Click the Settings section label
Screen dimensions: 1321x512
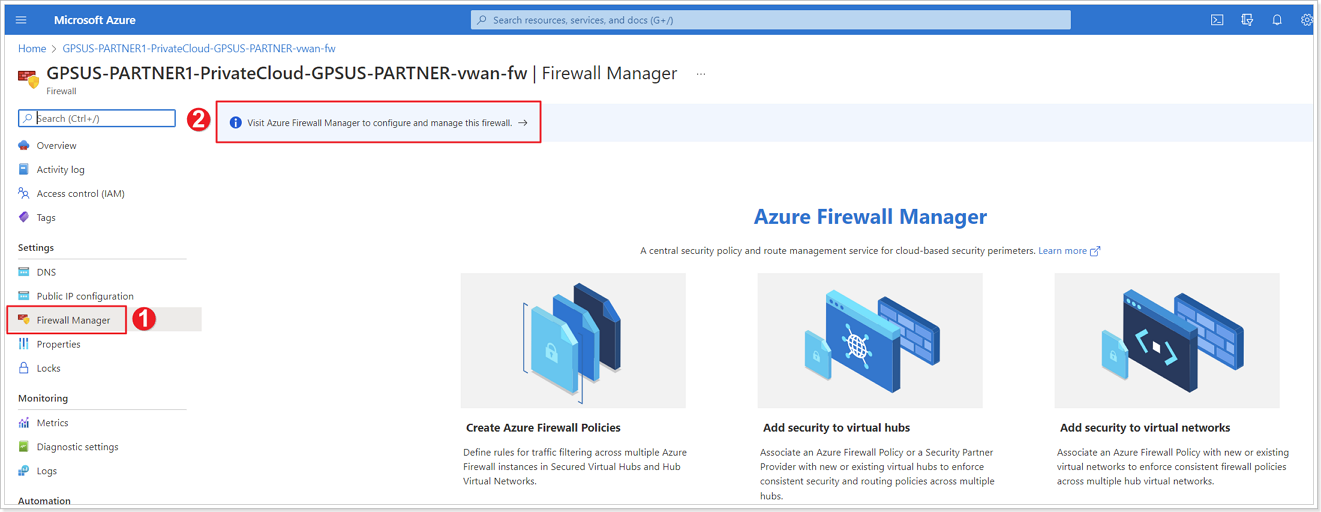(36, 248)
